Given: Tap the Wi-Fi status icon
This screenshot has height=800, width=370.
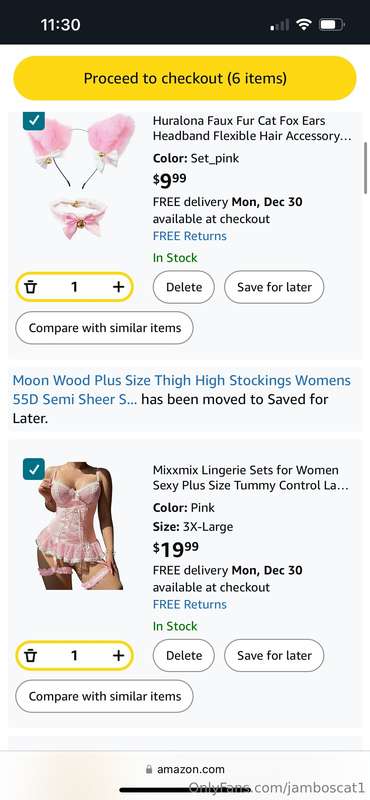Looking at the screenshot, I should click(304, 24).
